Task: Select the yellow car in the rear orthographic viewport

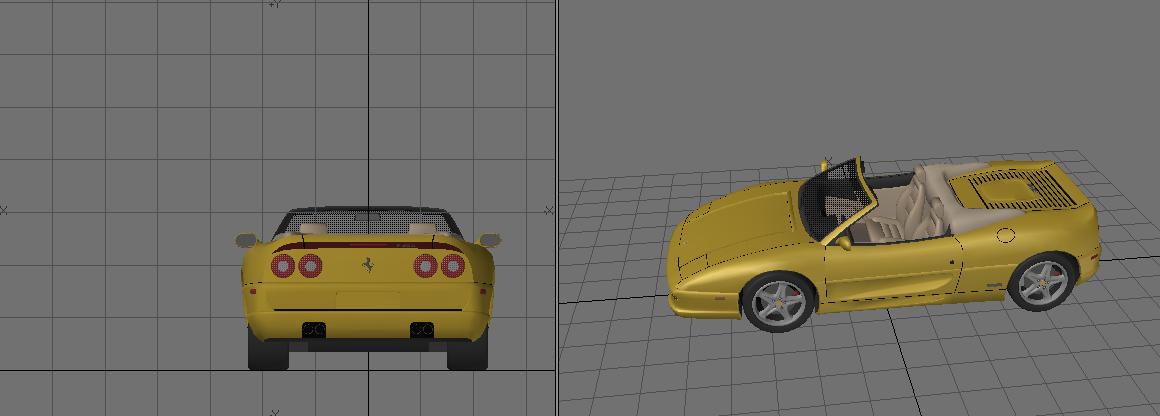Action: pyautogui.click(x=368, y=289)
